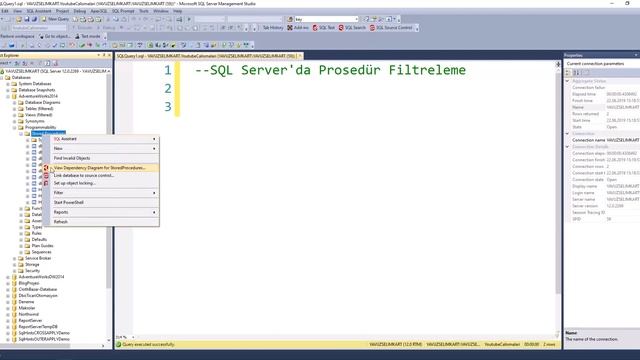Expand the Views (filtered) node
The width and height of the screenshot is (640, 360).
[14, 115]
